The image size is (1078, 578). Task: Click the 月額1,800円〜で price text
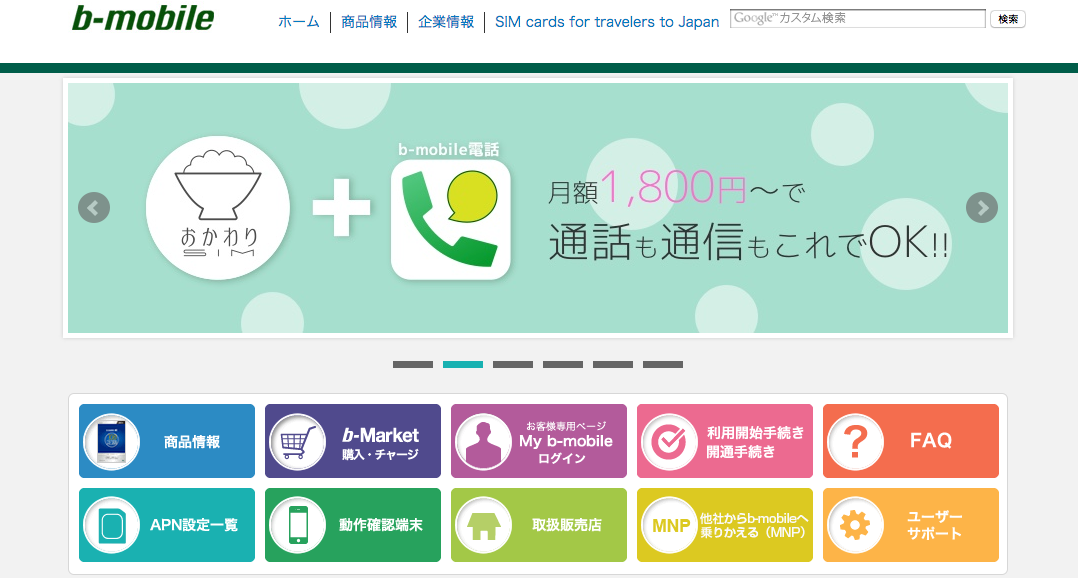[x=676, y=188]
